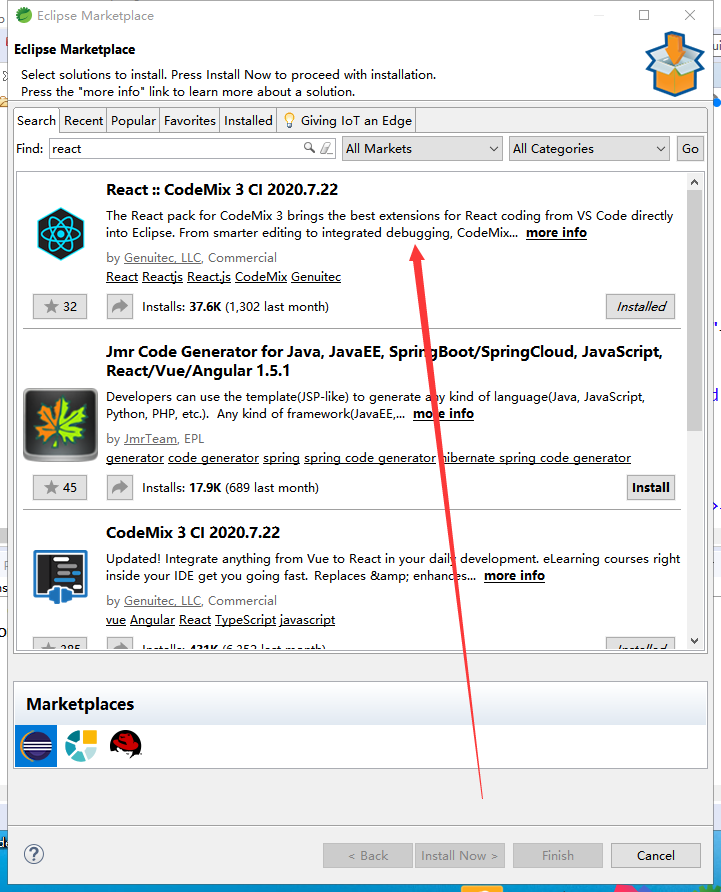Click the results list vertical scrollbar thumb

click(694, 311)
